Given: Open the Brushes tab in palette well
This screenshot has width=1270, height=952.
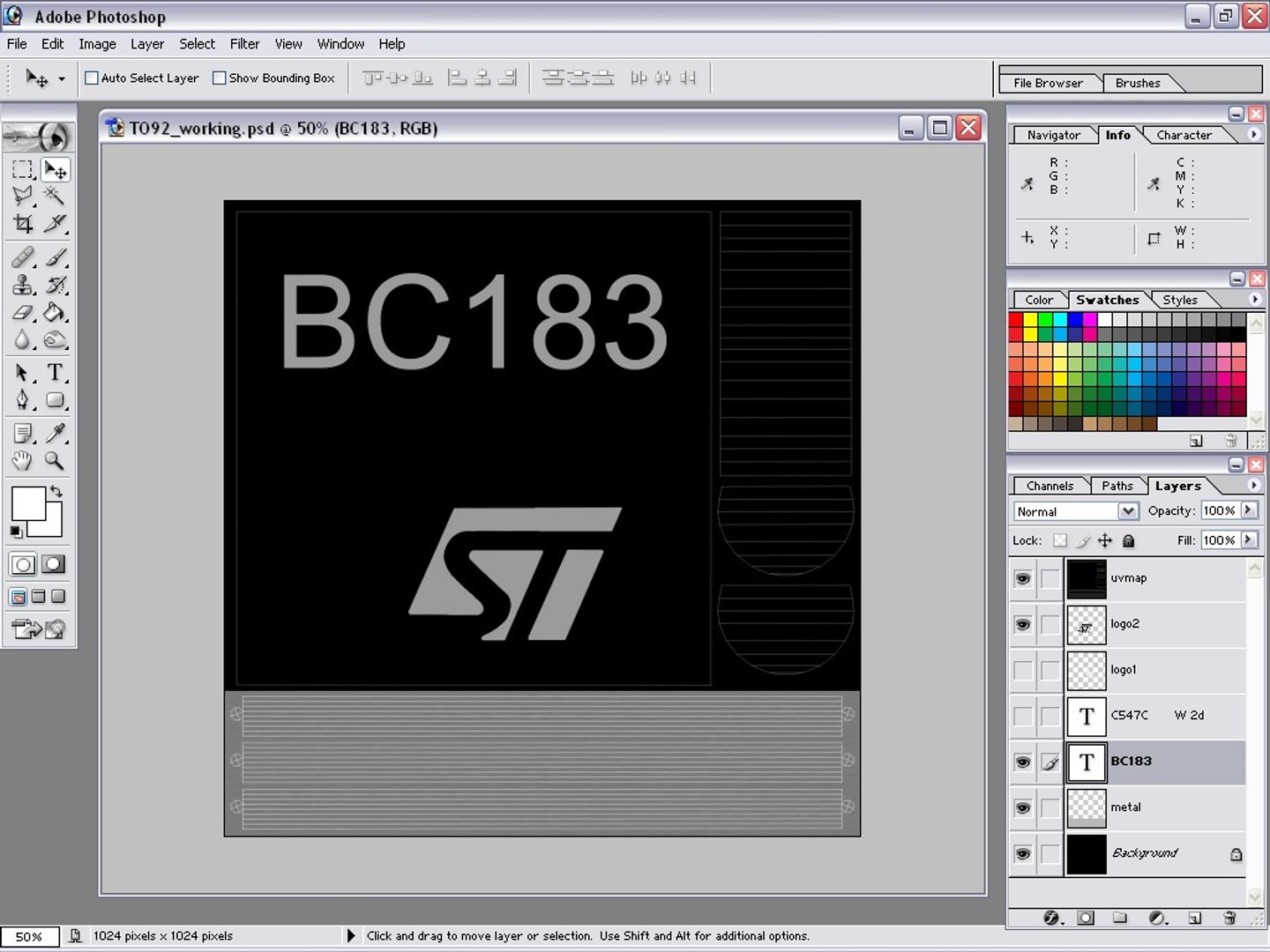Looking at the screenshot, I should [1138, 83].
